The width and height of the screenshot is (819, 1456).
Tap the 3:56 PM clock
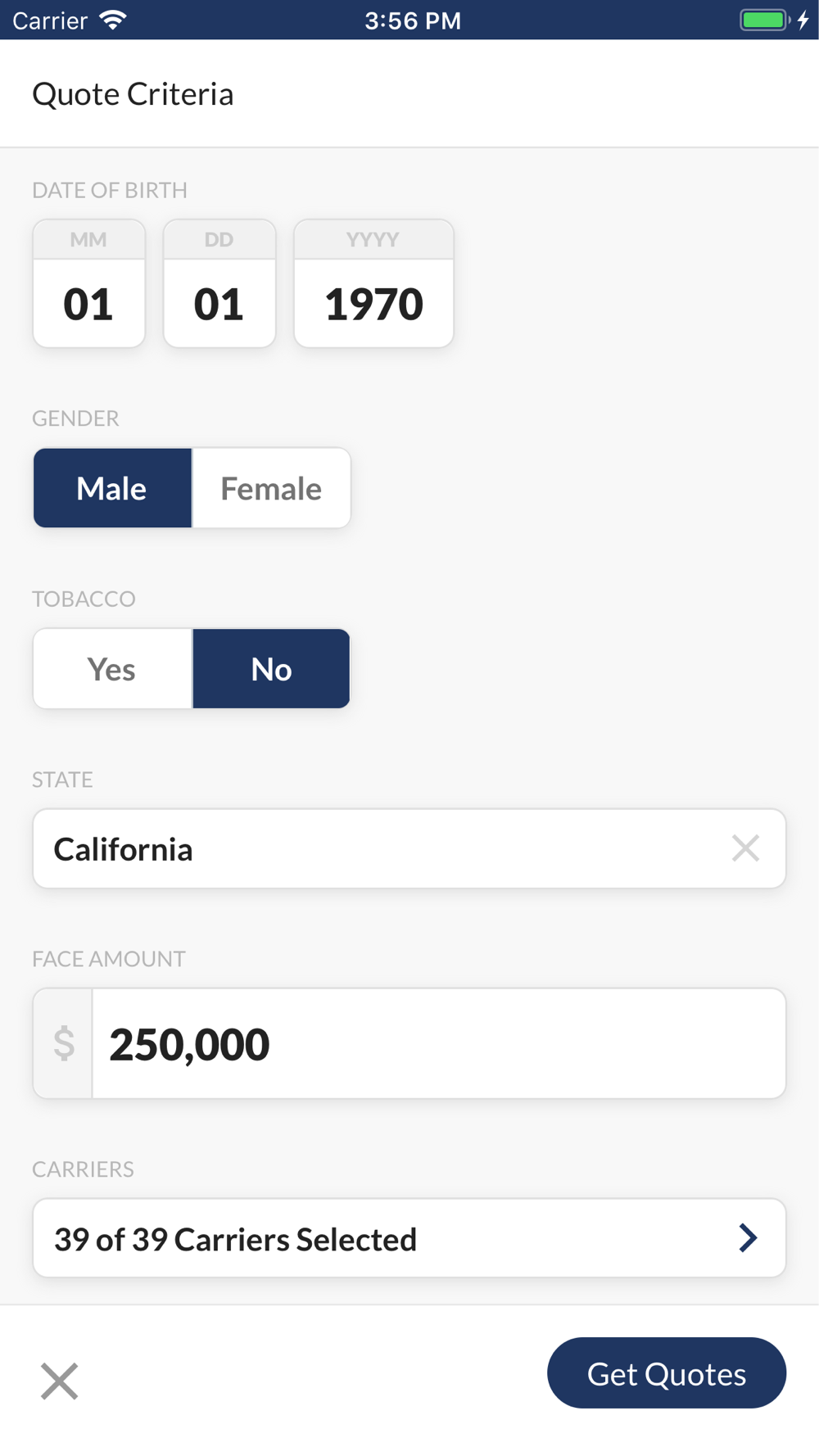tap(413, 20)
